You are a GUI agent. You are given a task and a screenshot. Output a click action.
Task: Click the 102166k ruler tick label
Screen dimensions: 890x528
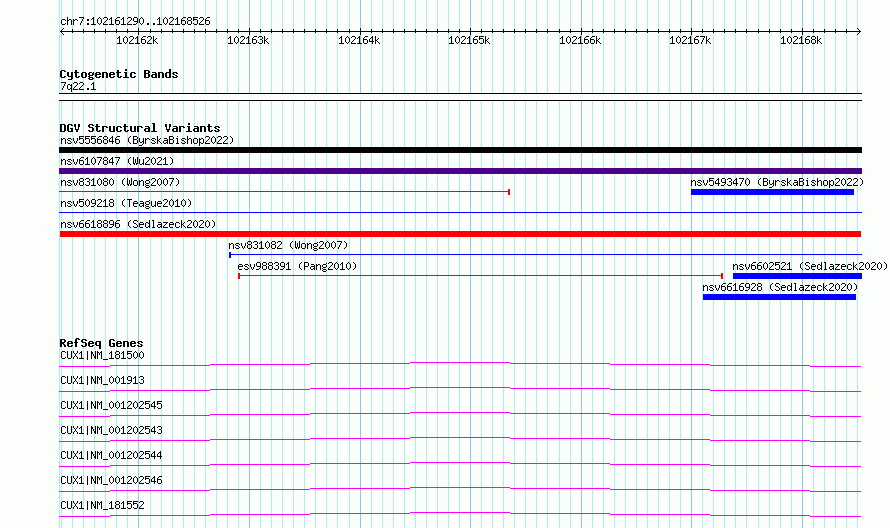pos(580,40)
